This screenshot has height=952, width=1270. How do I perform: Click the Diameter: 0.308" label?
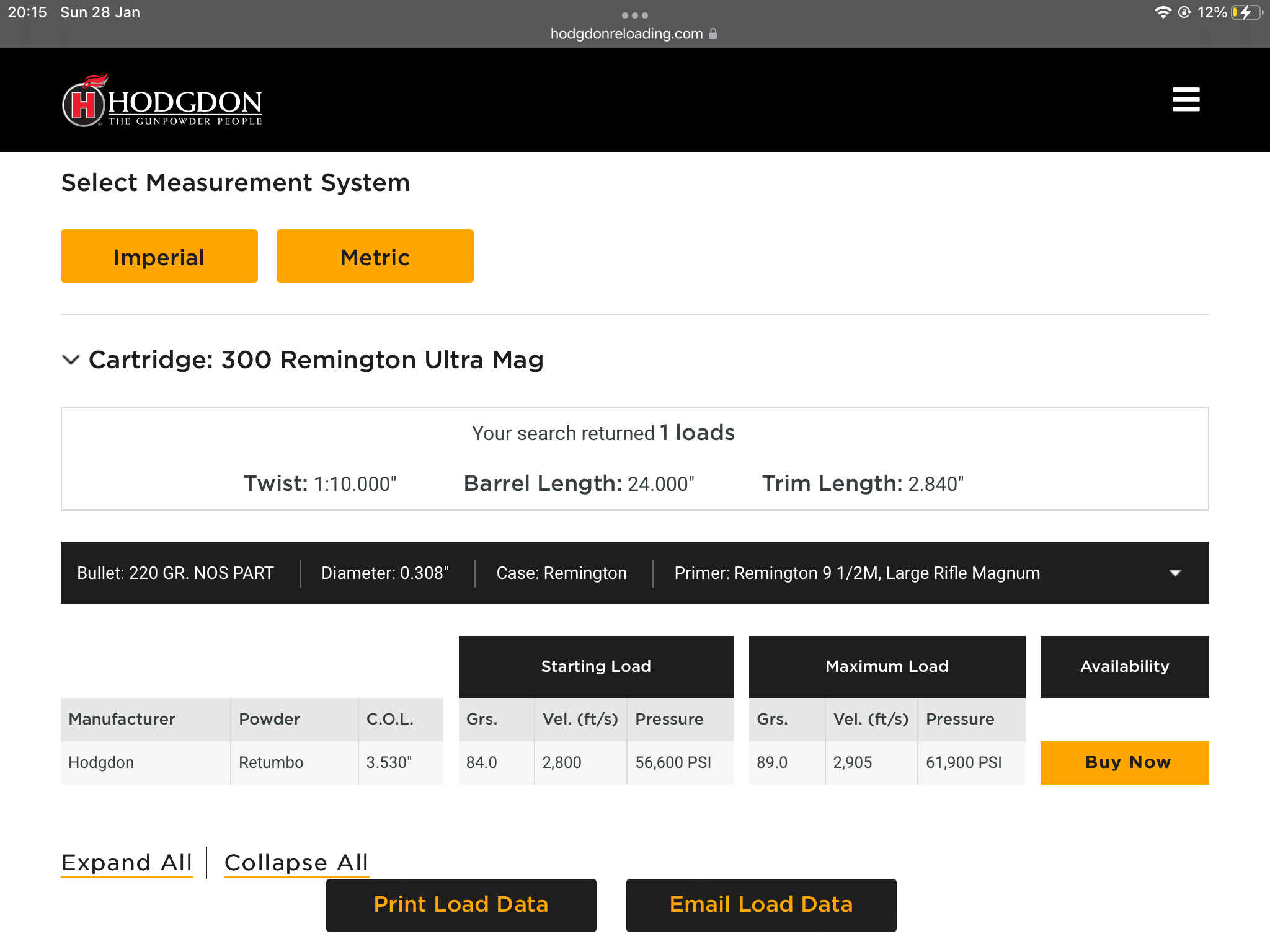click(x=385, y=573)
